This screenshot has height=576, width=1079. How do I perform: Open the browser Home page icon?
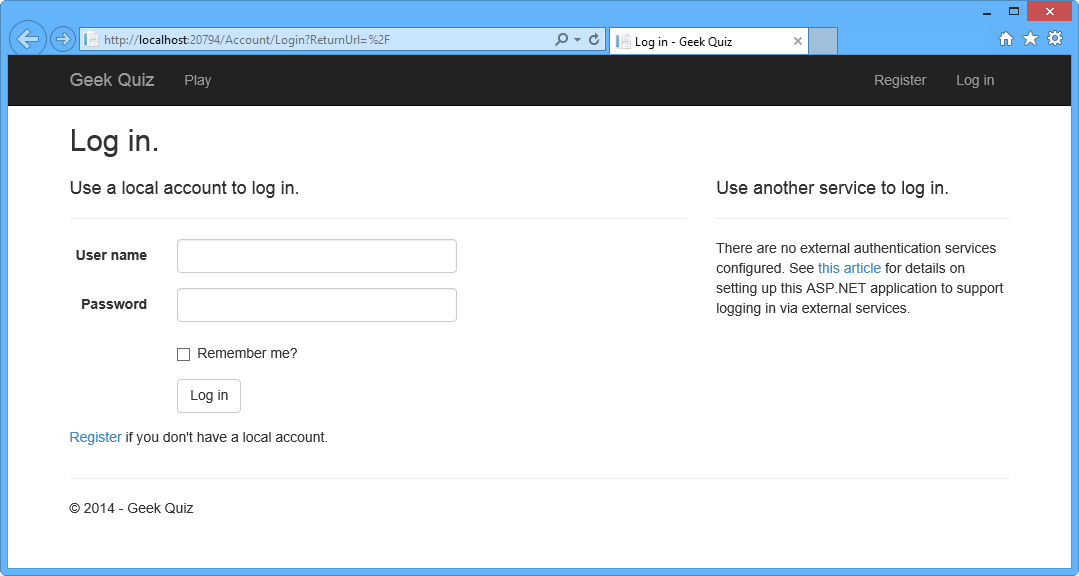click(1006, 39)
